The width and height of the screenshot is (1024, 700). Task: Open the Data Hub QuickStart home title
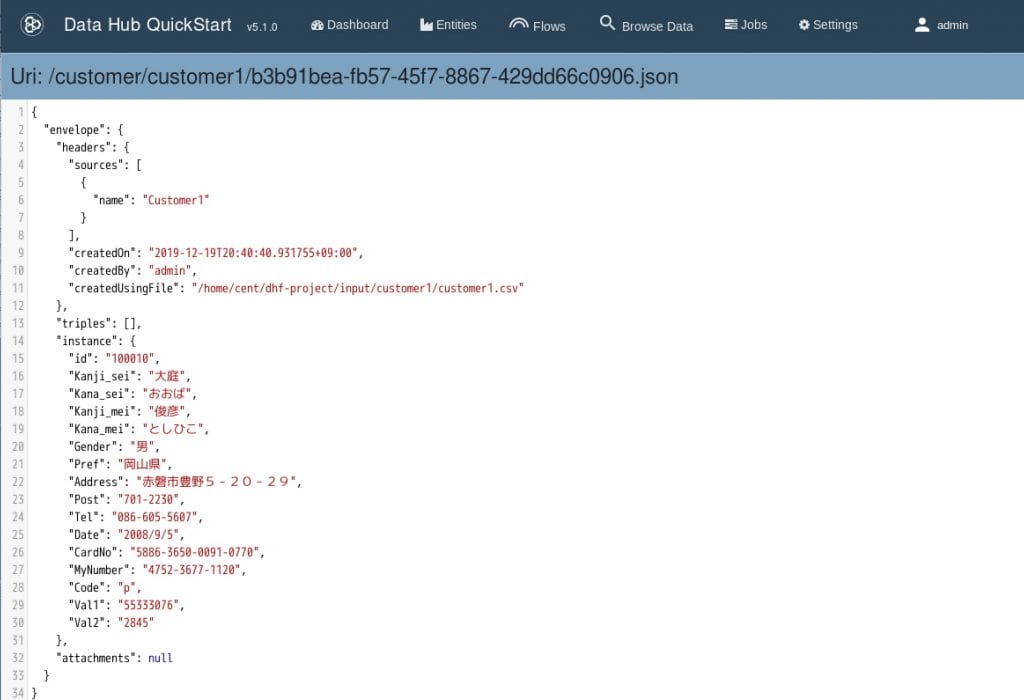(x=147, y=25)
